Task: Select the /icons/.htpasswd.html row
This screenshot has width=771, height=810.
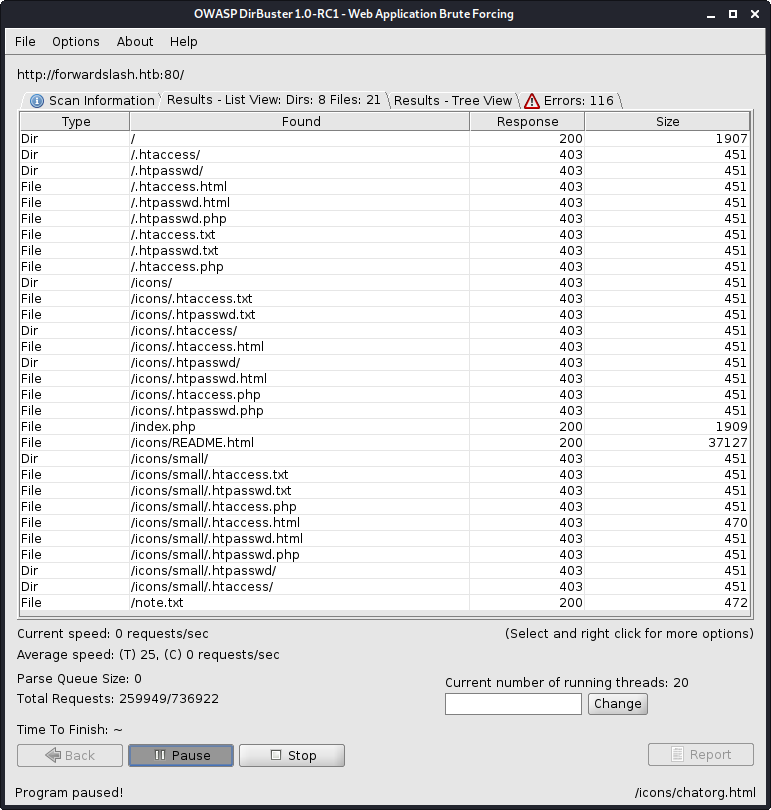Action: tap(384, 378)
